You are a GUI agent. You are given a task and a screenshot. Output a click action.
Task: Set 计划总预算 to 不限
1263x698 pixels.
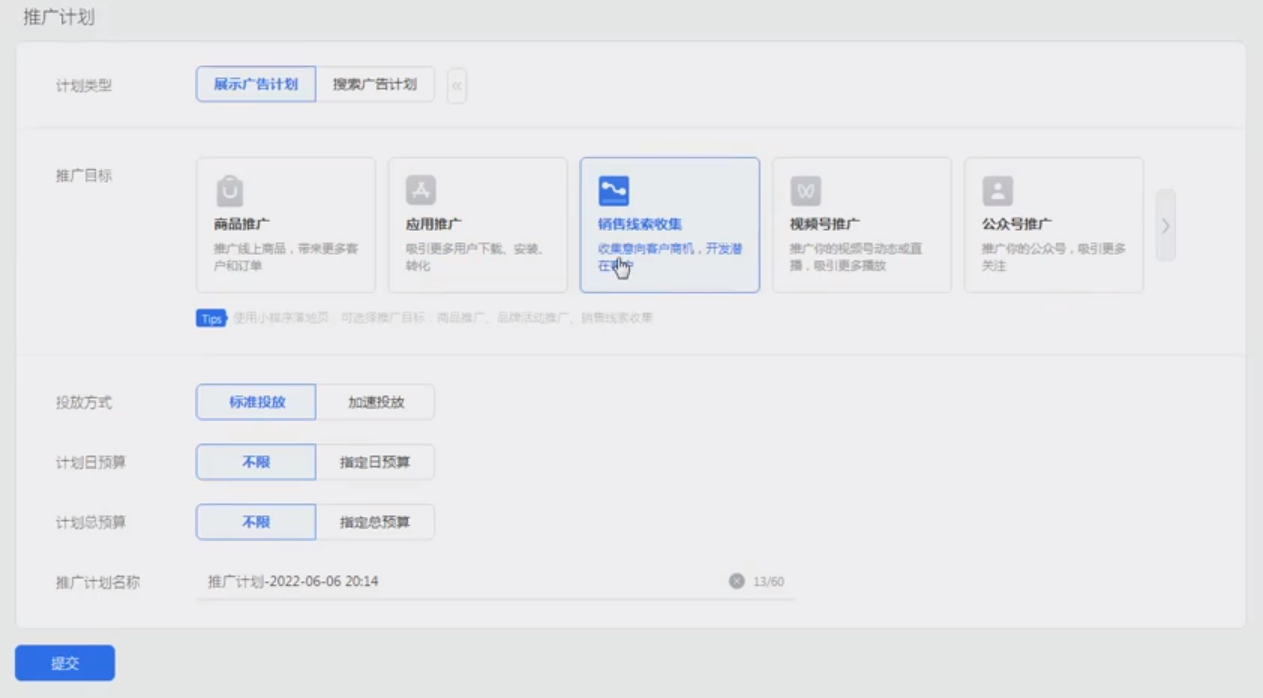256,522
